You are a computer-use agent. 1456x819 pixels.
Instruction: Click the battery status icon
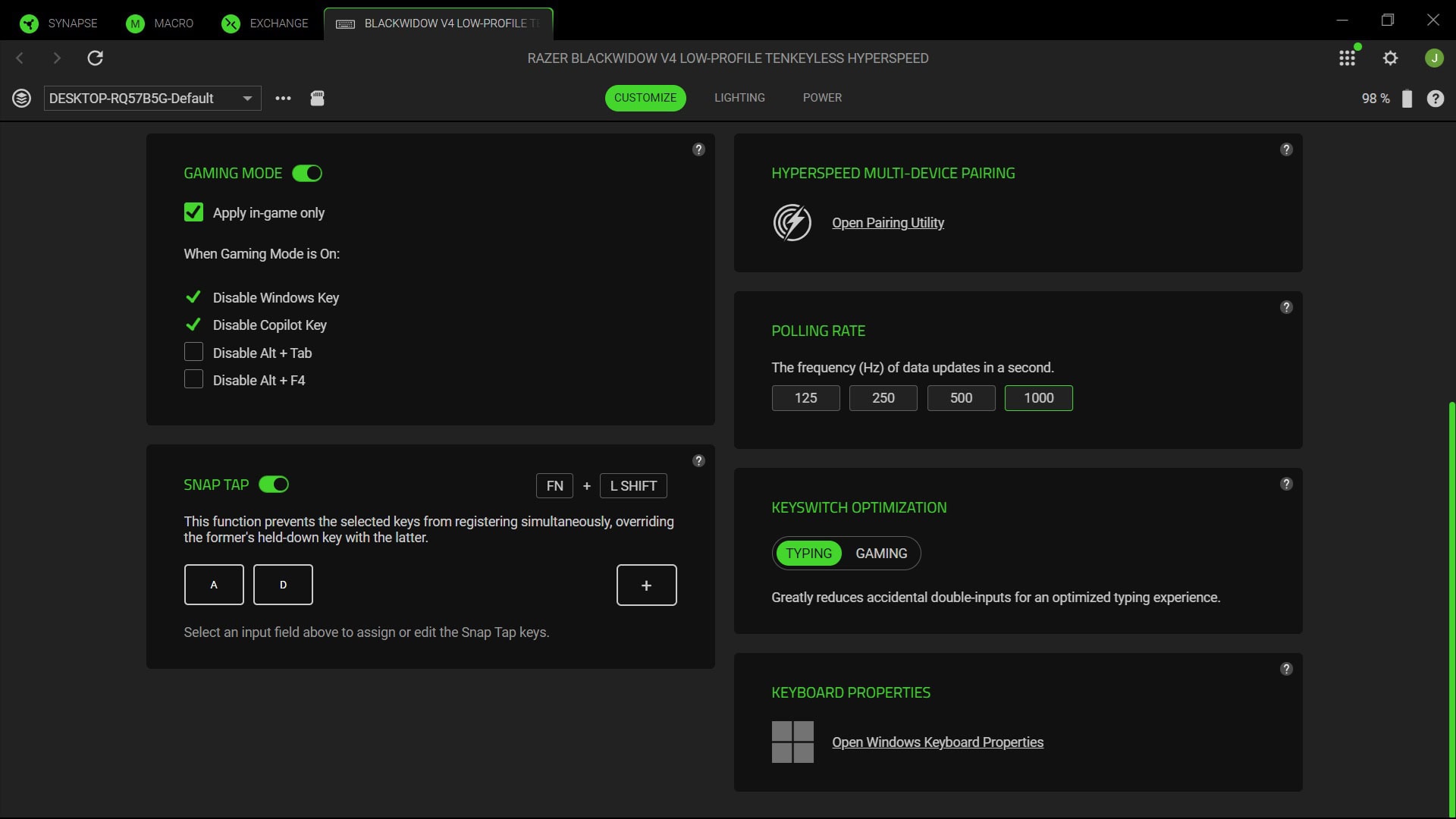point(1407,99)
